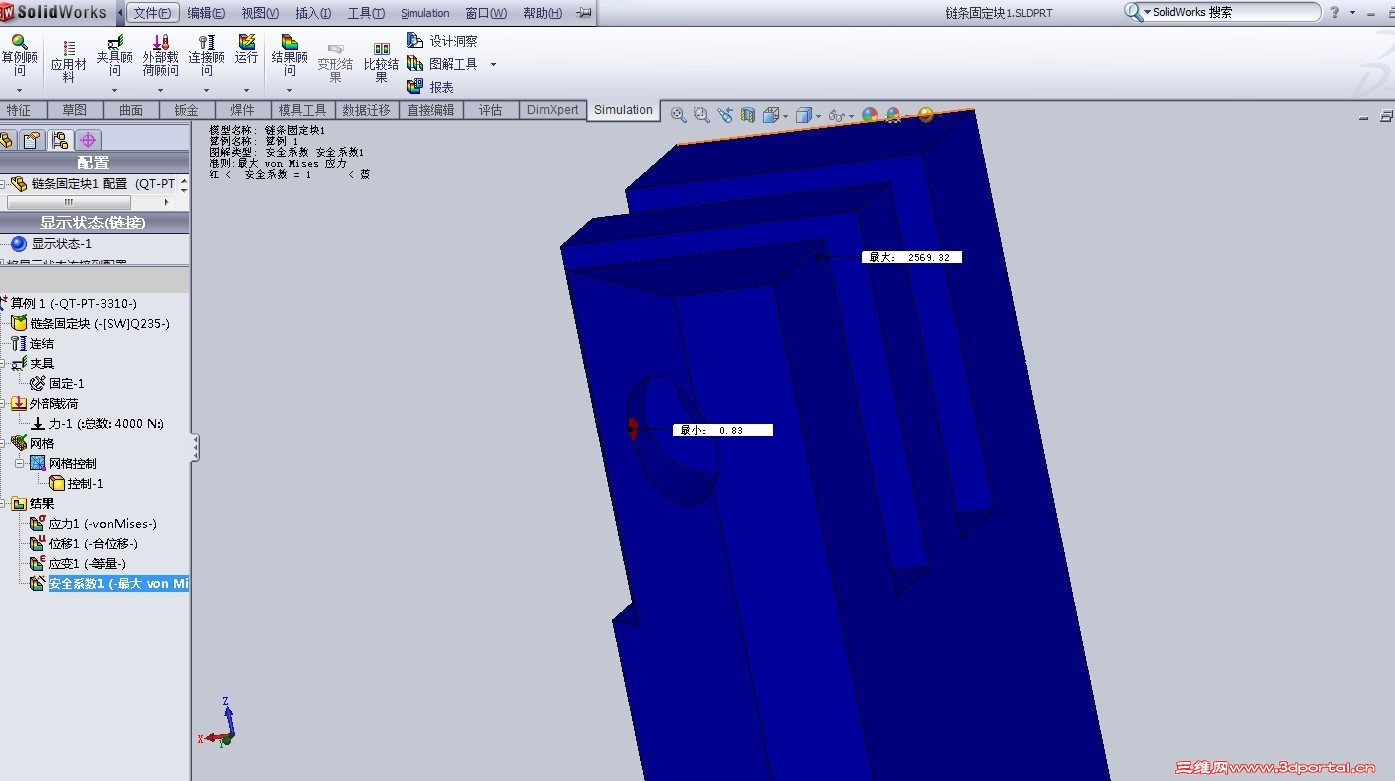The width and height of the screenshot is (1395, 781).
Task: Open the Fixtures Advisor (夹具顾问) tool
Action: point(115,56)
